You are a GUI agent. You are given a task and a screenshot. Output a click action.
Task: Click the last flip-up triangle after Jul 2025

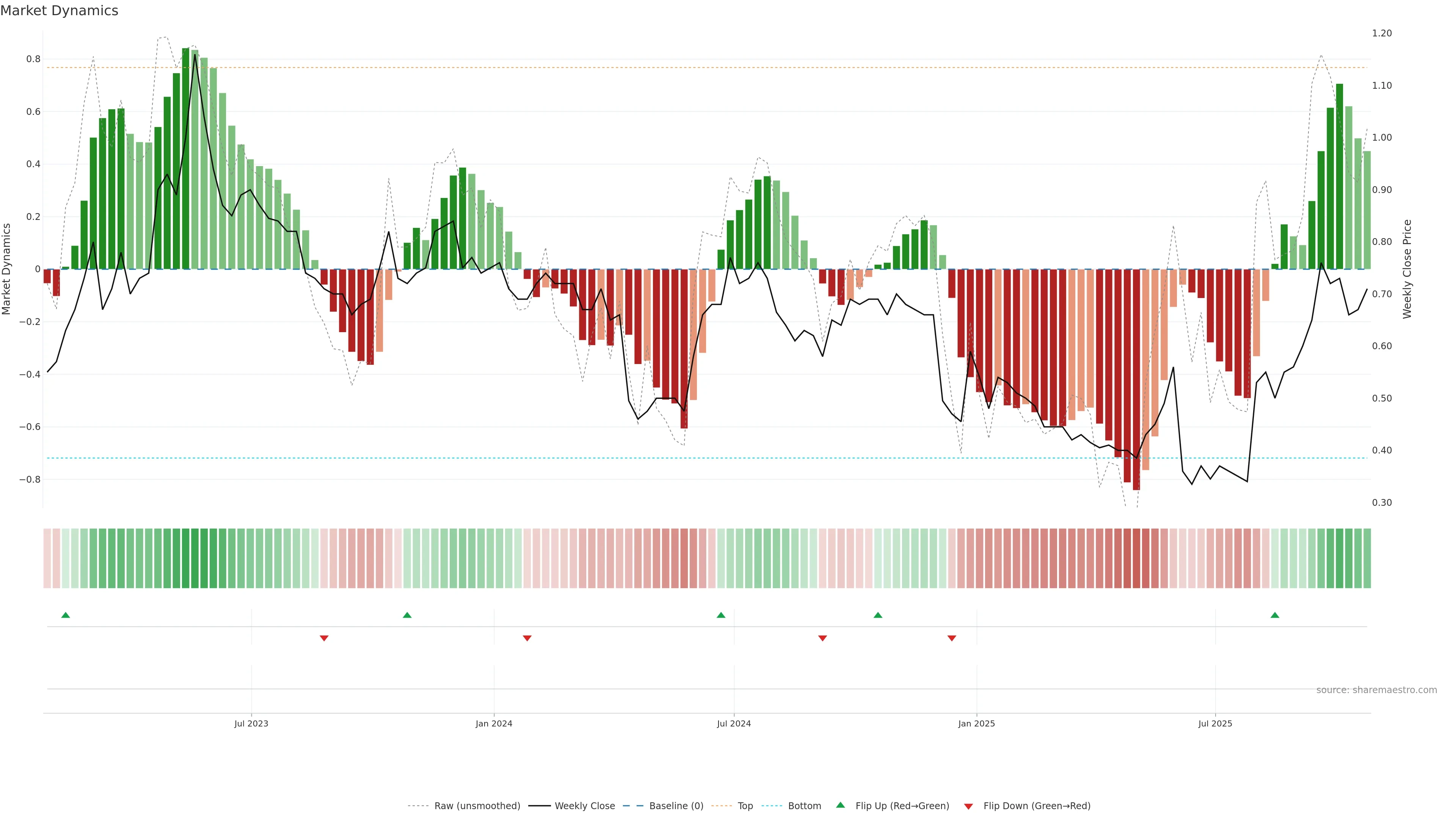pos(1274,615)
